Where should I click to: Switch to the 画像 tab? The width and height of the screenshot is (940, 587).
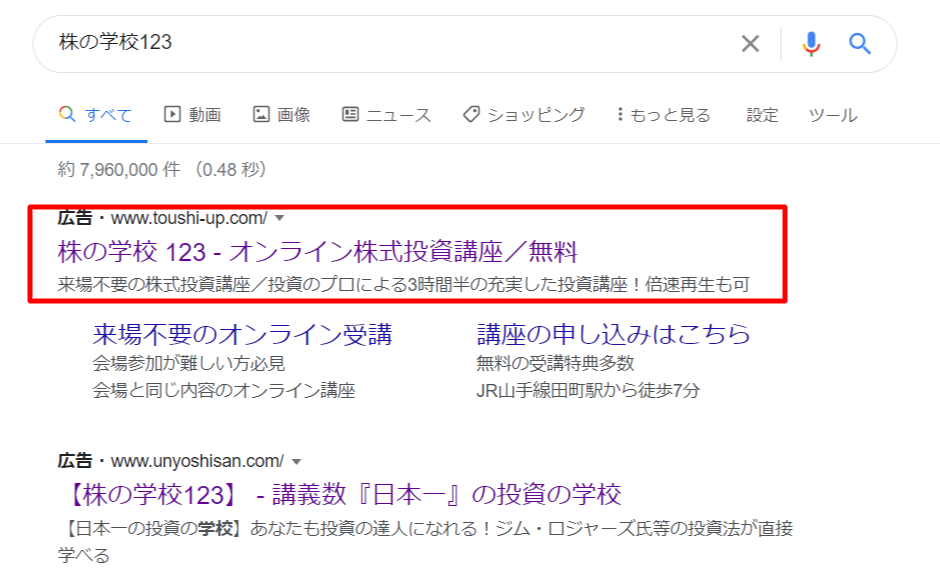click(281, 115)
